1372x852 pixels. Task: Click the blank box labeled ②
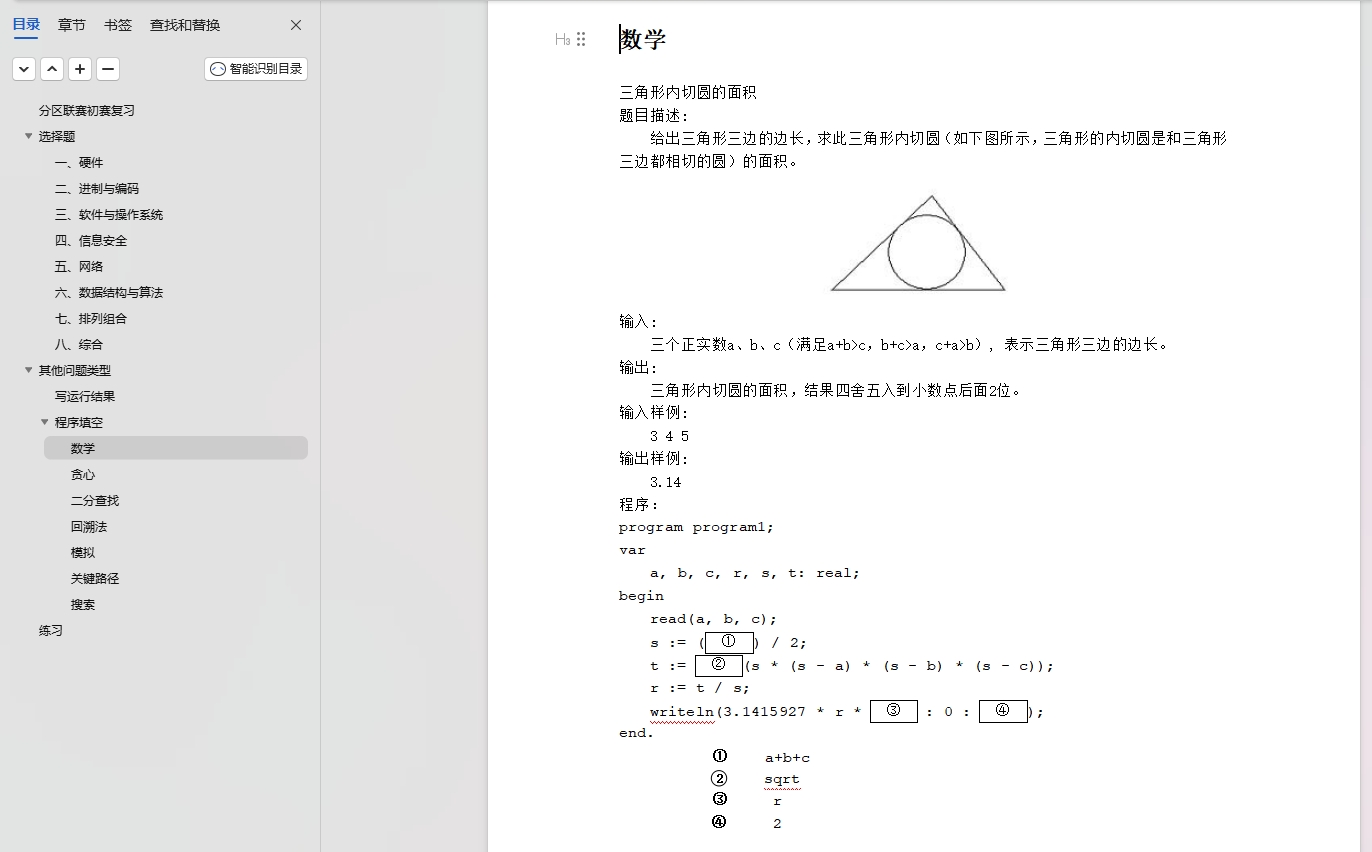(x=719, y=665)
